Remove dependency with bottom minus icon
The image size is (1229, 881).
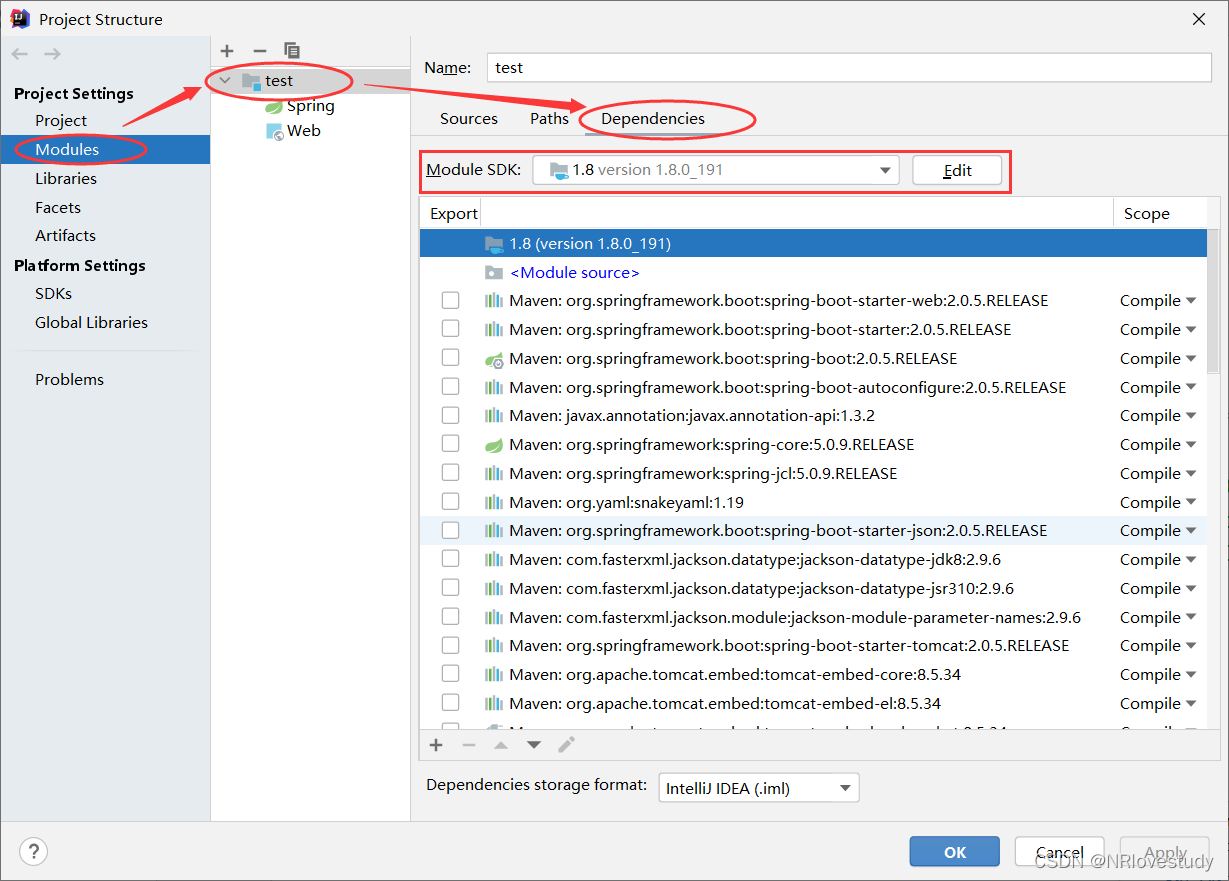pyautogui.click(x=468, y=745)
